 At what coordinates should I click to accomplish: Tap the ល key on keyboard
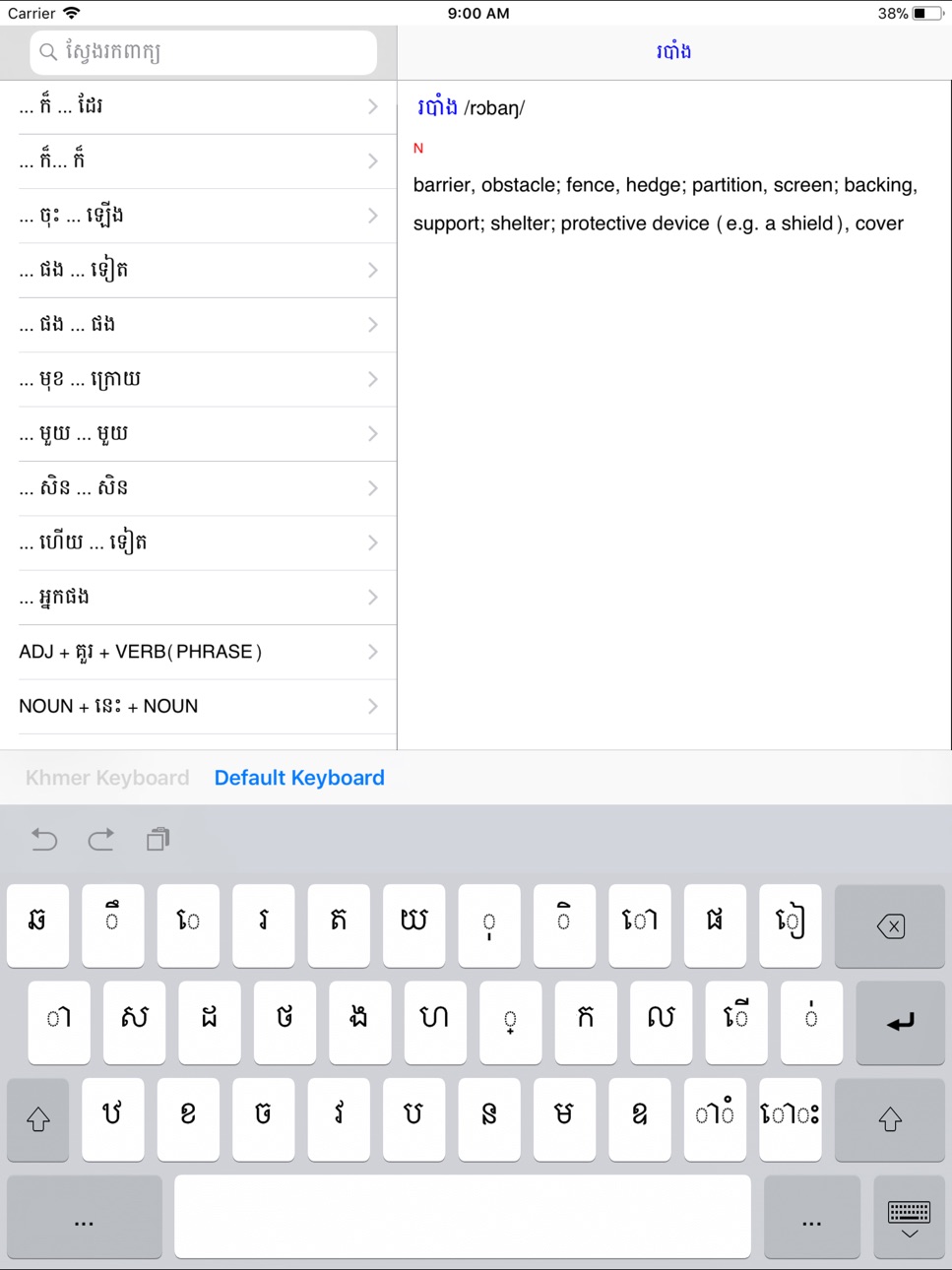point(661,1022)
